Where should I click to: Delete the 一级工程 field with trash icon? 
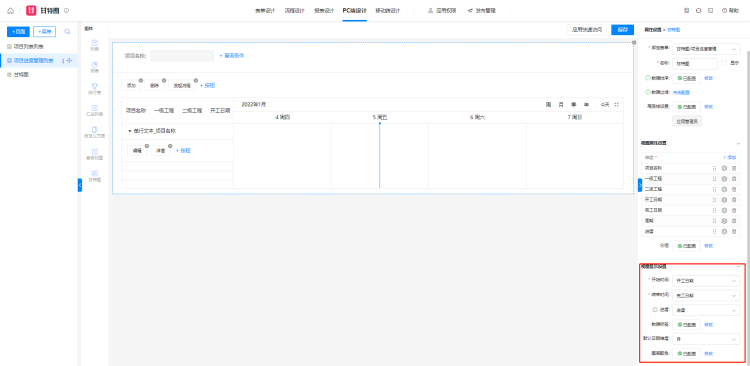pyautogui.click(x=734, y=178)
